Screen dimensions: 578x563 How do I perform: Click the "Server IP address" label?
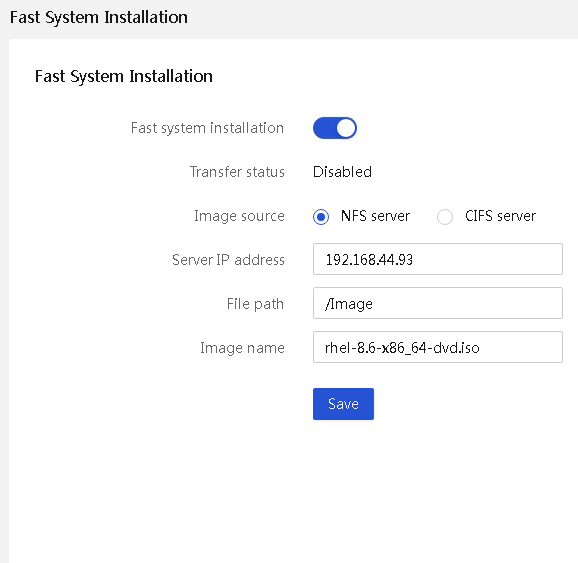coord(228,260)
